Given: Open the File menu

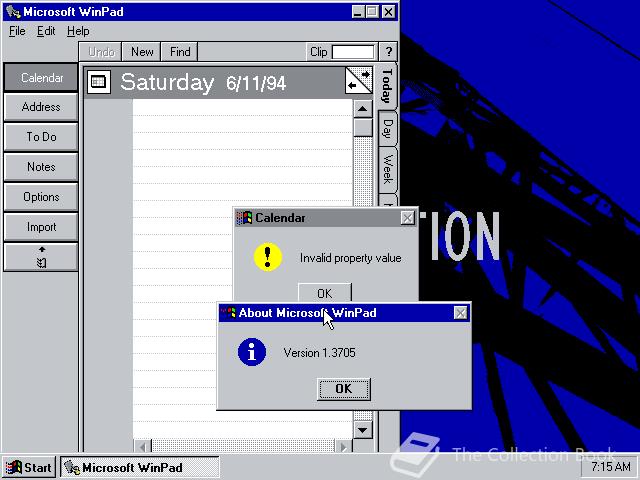Looking at the screenshot, I should (17, 31).
